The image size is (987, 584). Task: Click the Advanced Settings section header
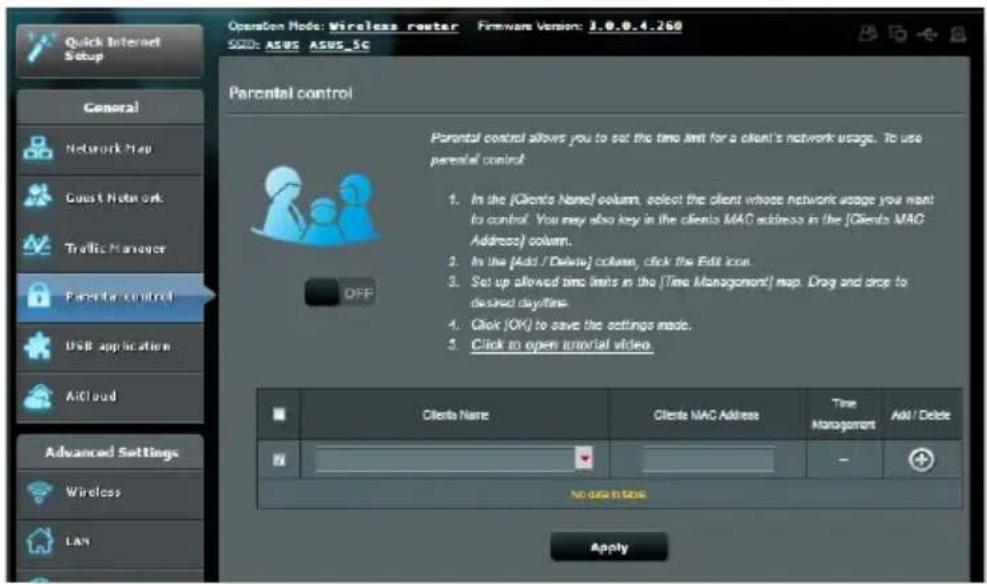click(x=110, y=452)
